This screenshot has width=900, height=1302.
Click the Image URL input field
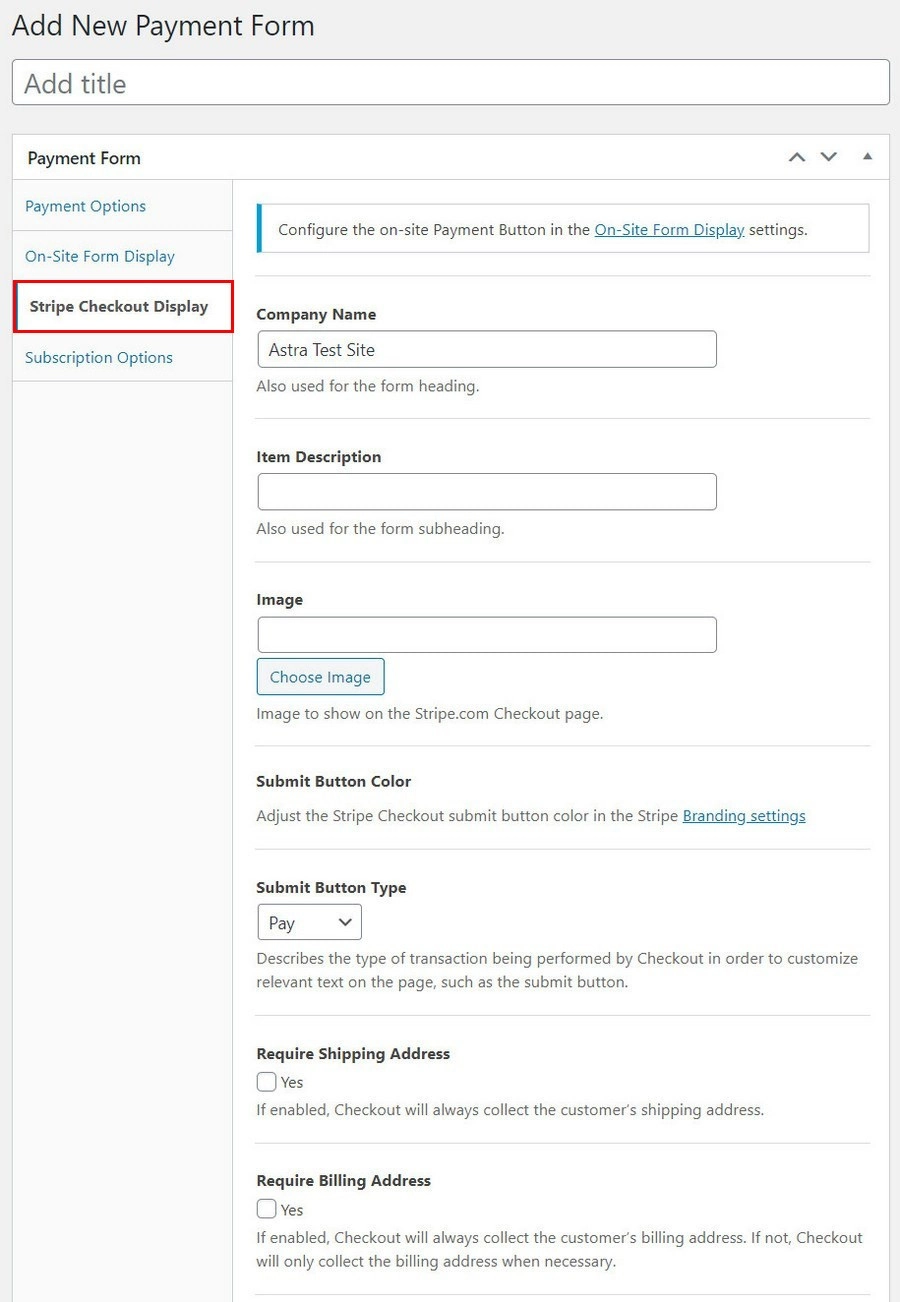pos(487,635)
